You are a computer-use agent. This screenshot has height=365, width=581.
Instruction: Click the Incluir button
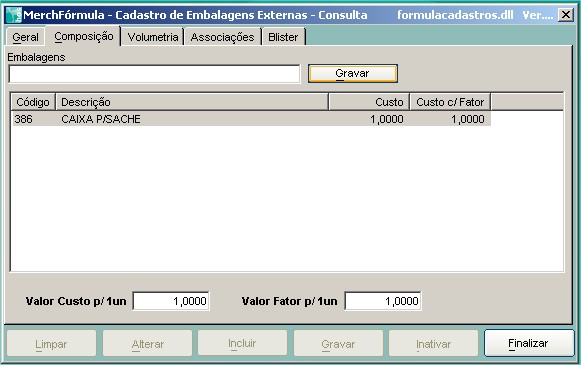pos(242,344)
